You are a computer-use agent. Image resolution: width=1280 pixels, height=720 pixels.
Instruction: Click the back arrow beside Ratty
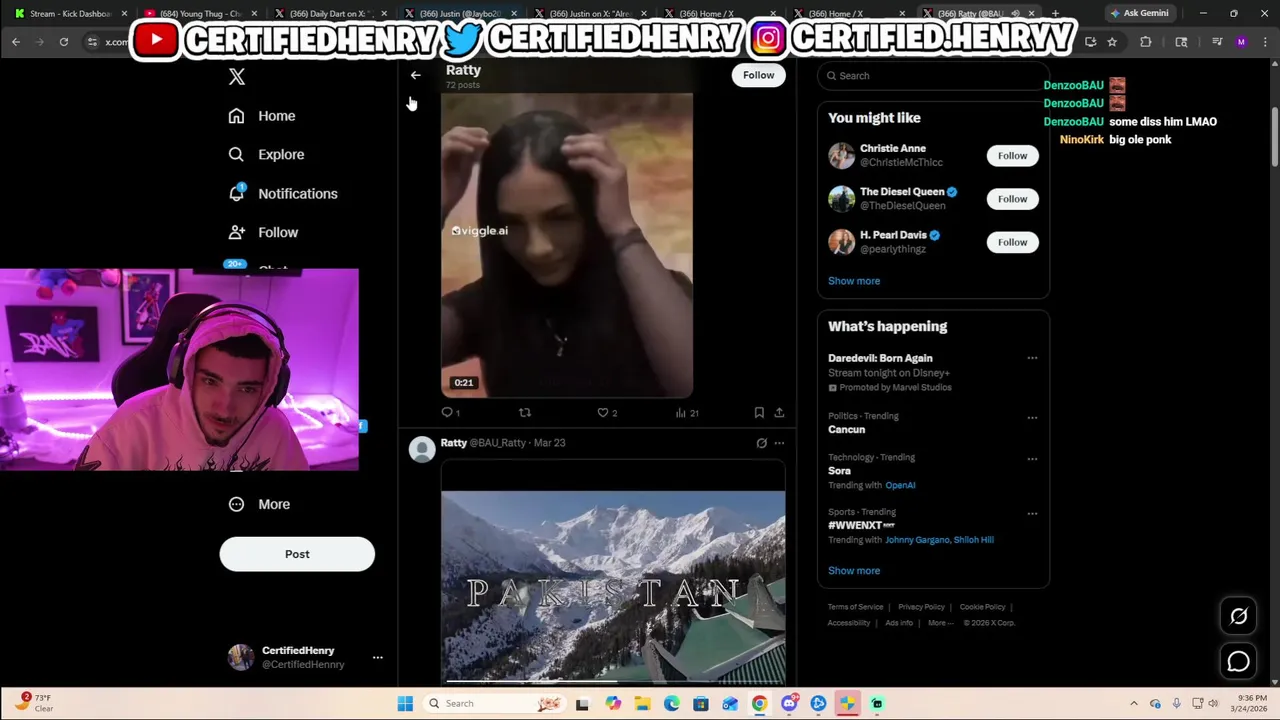tap(415, 75)
